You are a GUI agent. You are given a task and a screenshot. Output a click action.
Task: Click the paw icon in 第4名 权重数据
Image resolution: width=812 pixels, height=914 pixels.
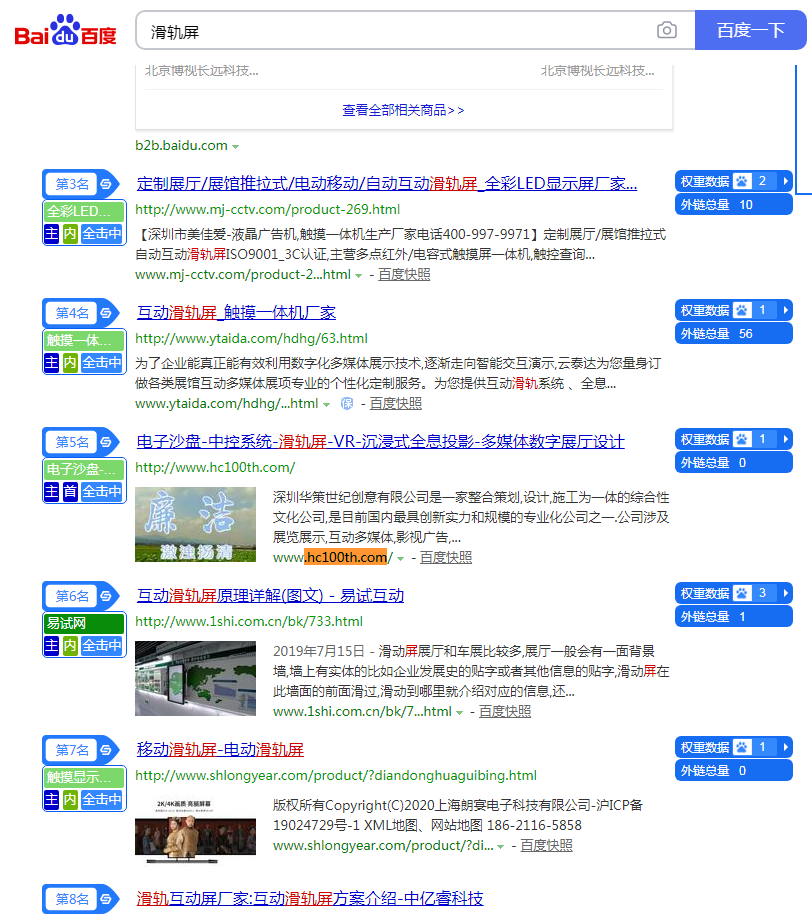(x=741, y=310)
